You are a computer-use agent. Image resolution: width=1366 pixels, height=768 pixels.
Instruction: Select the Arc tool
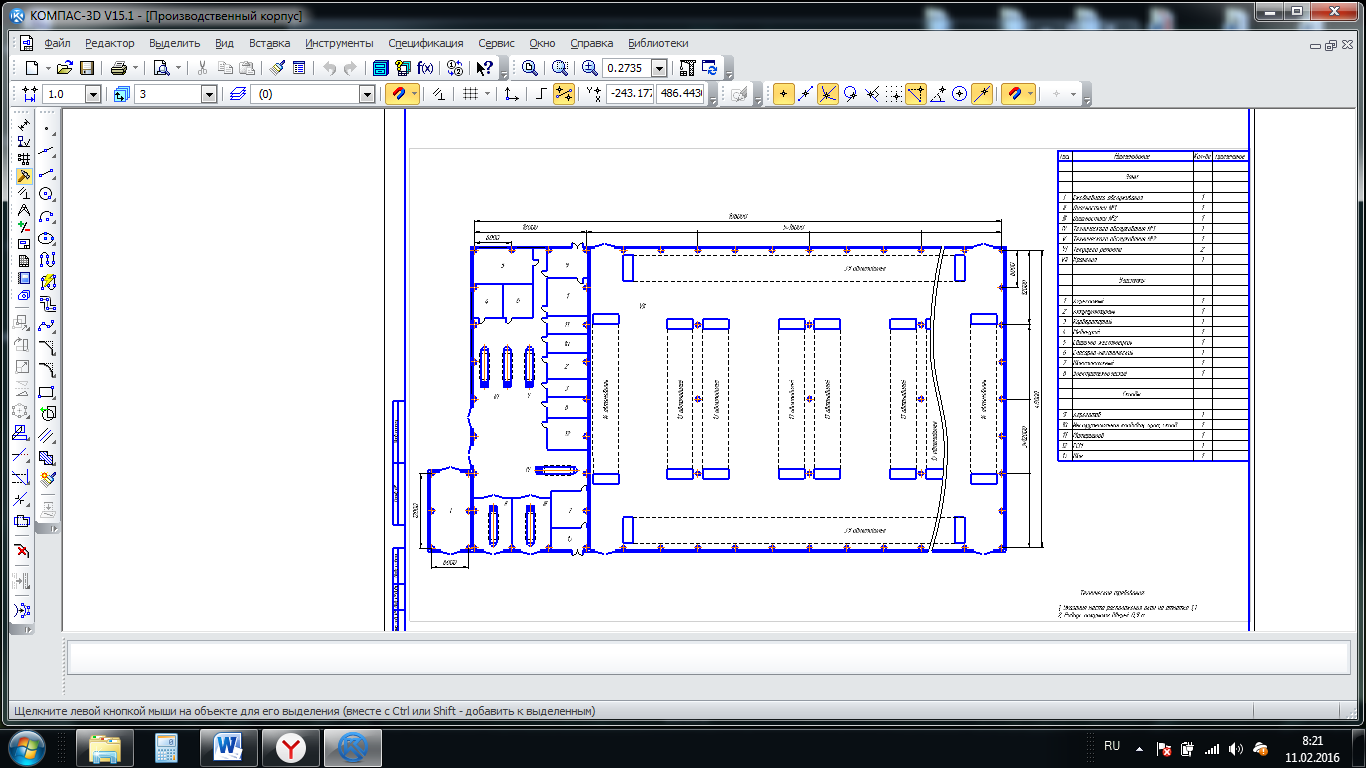(47, 217)
